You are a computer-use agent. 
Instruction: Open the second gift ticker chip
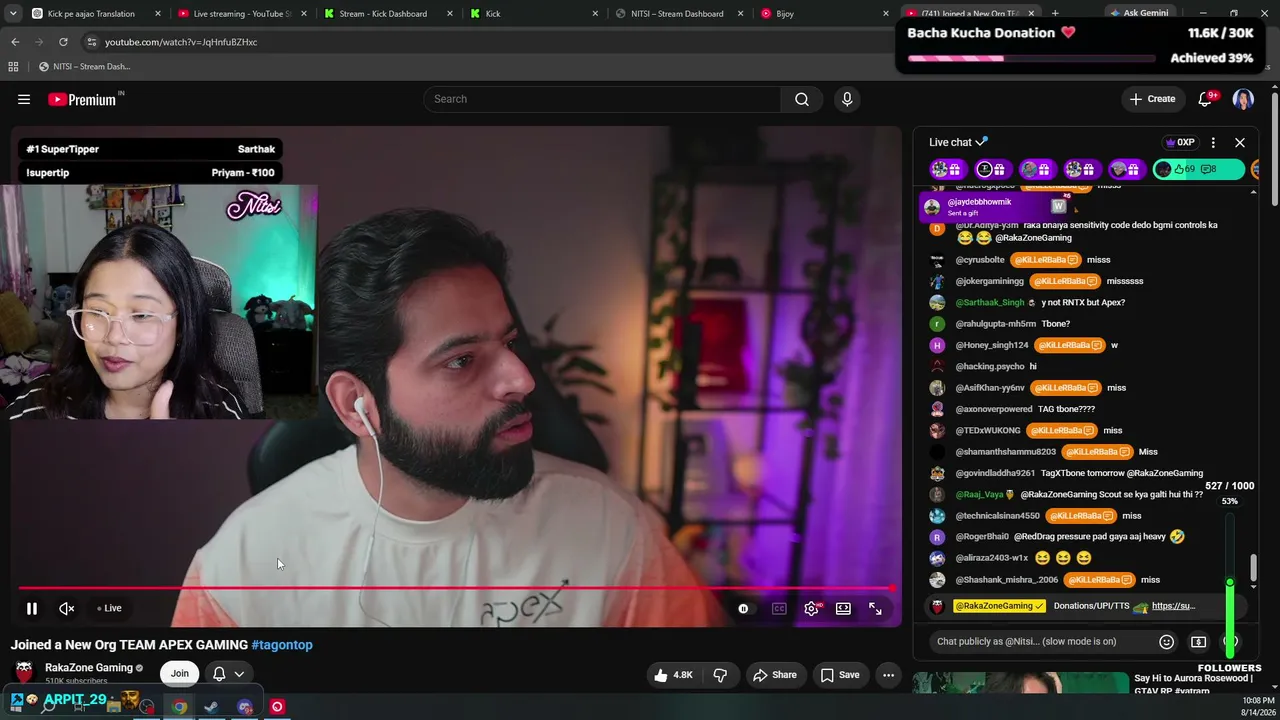(992, 169)
